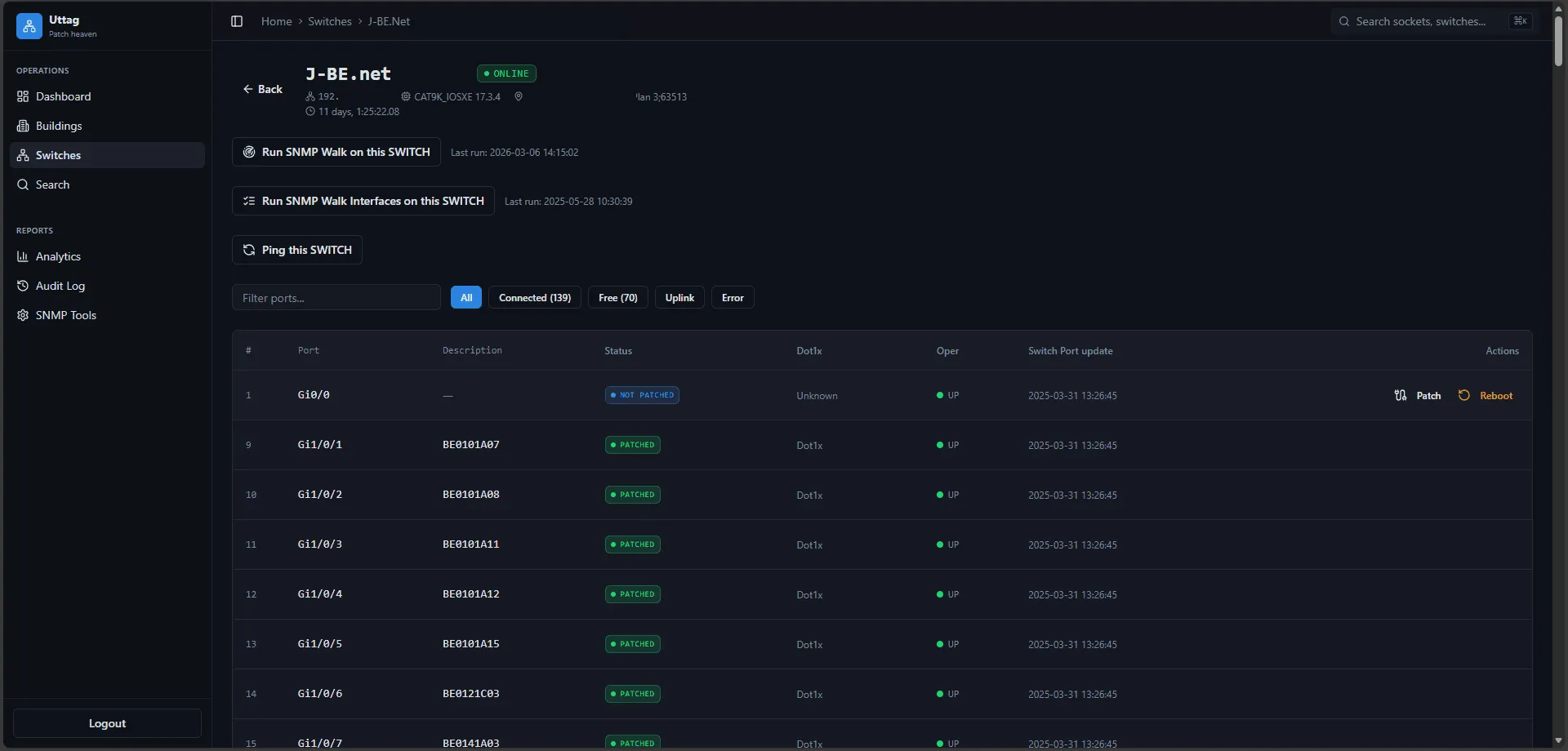The height and width of the screenshot is (751, 1568).
Task: Click the J-BE.Net breadcrumb
Action: pos(389,21)
